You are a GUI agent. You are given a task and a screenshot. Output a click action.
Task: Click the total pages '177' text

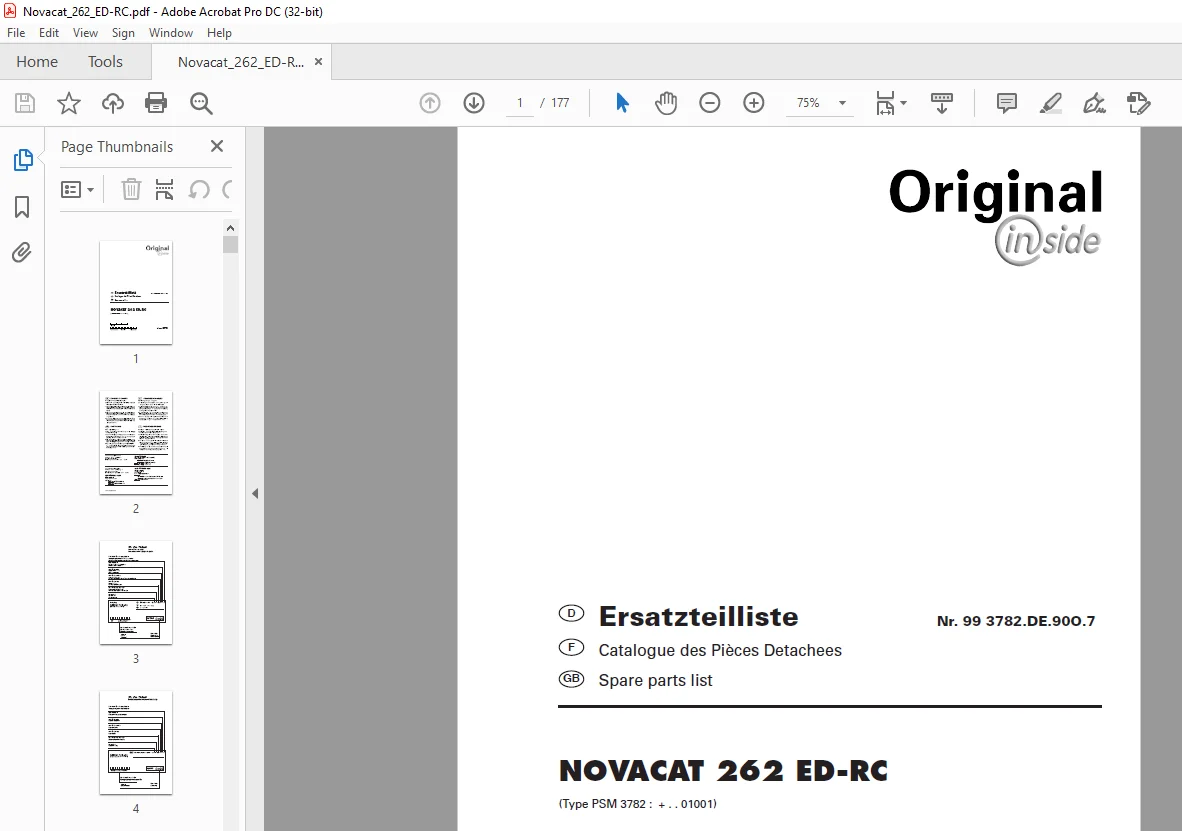[x=560, y=103]
